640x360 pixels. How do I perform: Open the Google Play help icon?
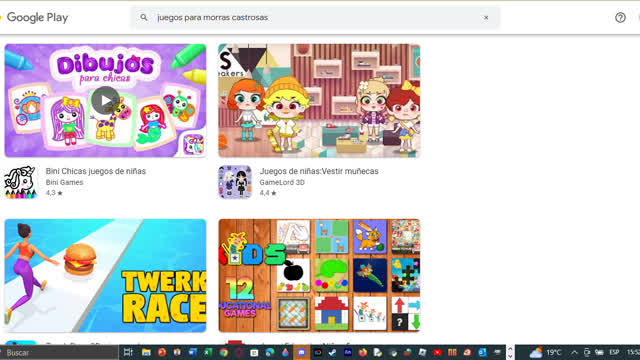coord(620,18)
